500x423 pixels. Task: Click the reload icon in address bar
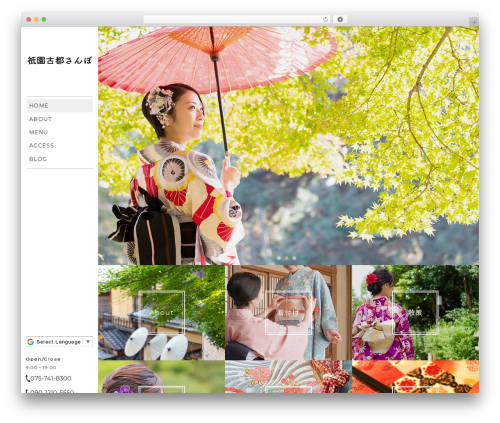pos(325,19)
